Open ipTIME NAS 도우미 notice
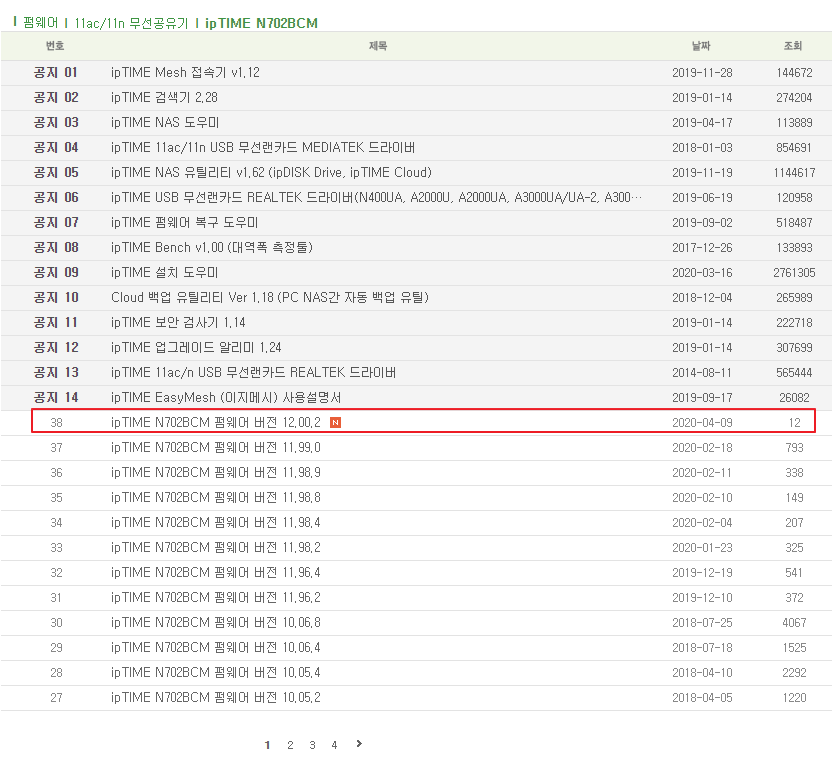The height and width of the screenshot is (760, 833). coord(165,123)
